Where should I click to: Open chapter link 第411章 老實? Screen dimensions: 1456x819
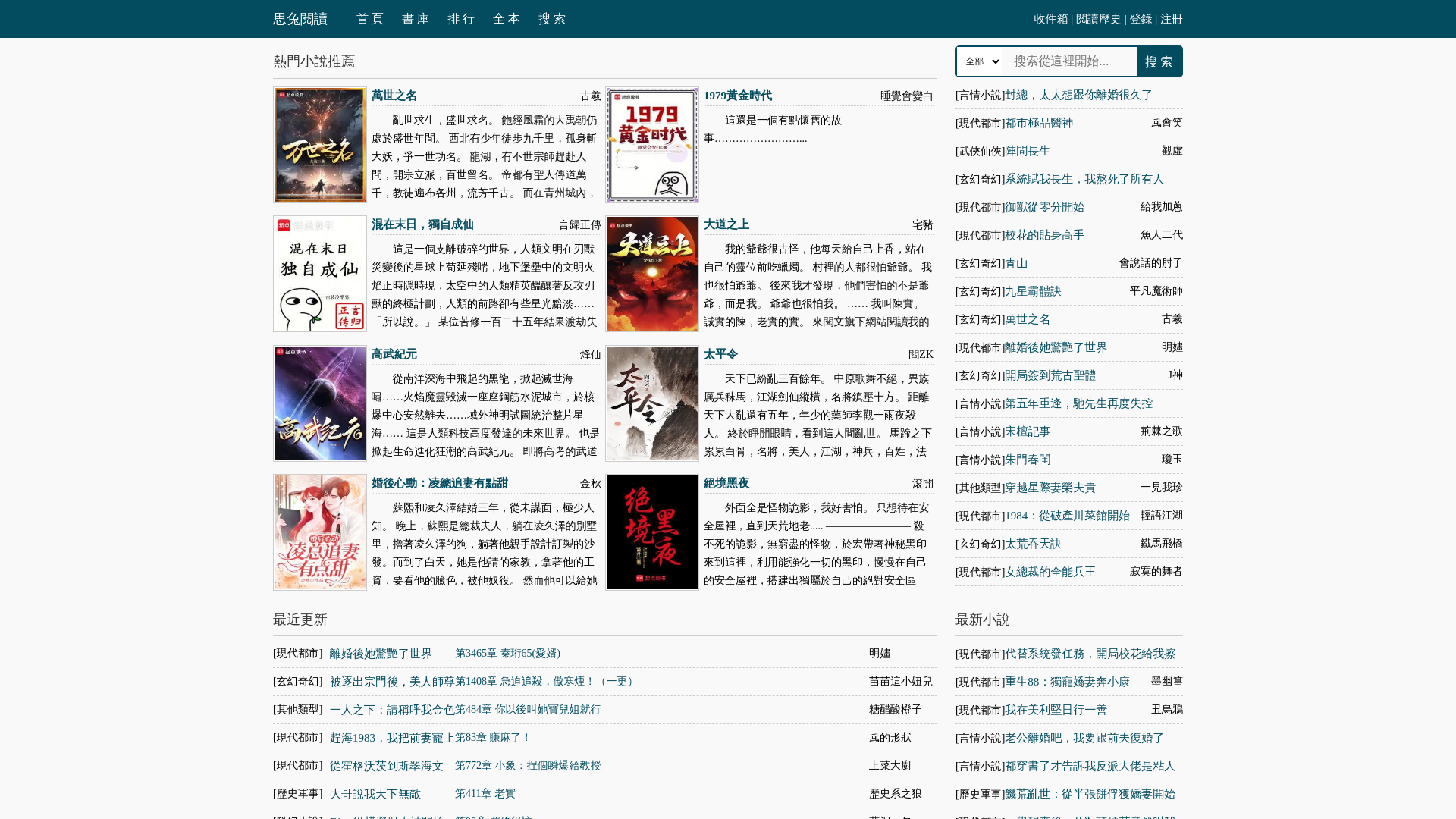[485, 794]
